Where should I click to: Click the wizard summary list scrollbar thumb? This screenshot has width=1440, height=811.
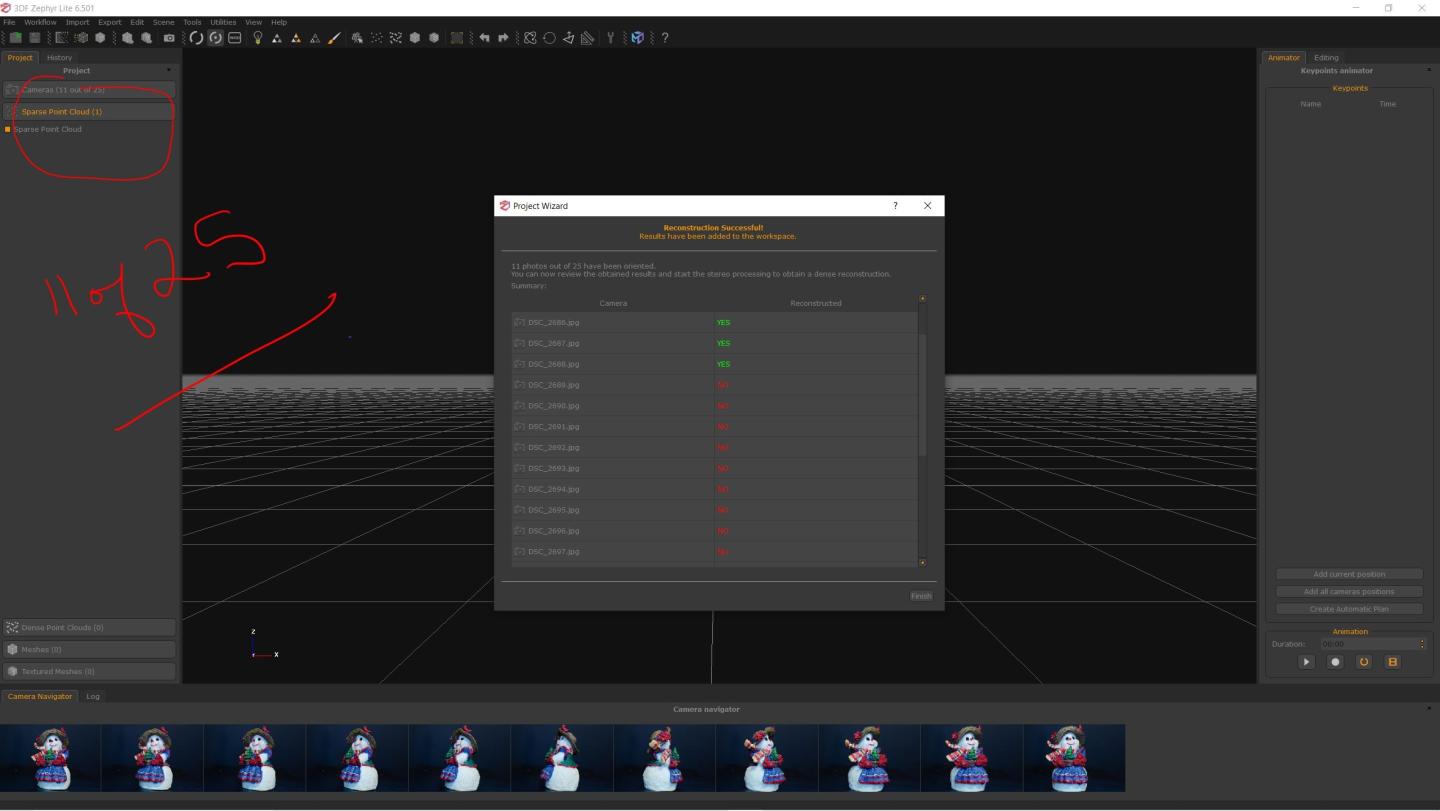pyautogui.click(x=922, y=395)
